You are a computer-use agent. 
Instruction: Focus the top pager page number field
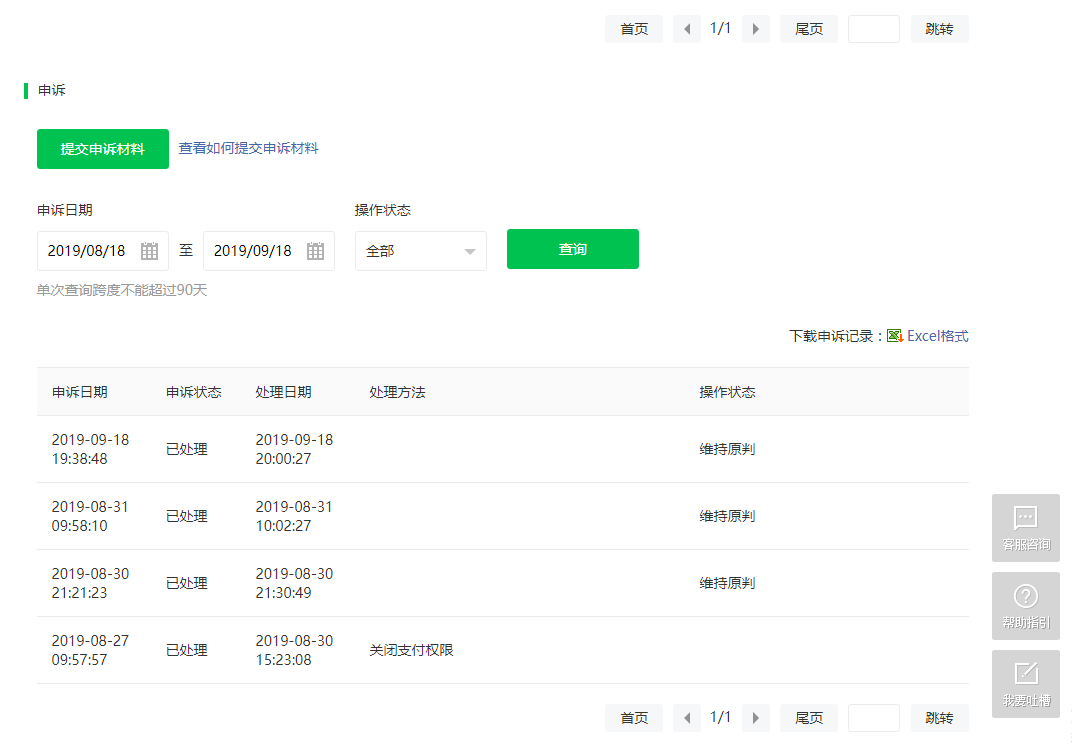pos(874,29)
